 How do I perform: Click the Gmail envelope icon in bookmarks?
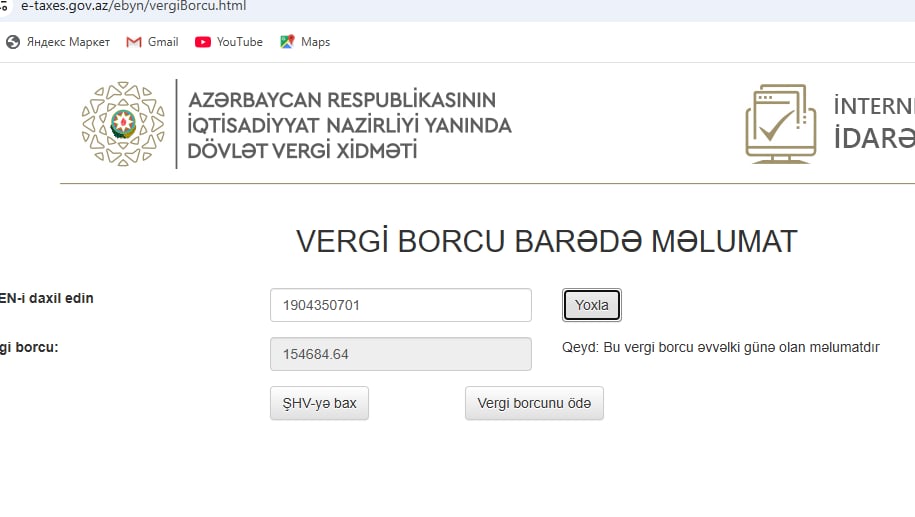[x=134, y=42]
